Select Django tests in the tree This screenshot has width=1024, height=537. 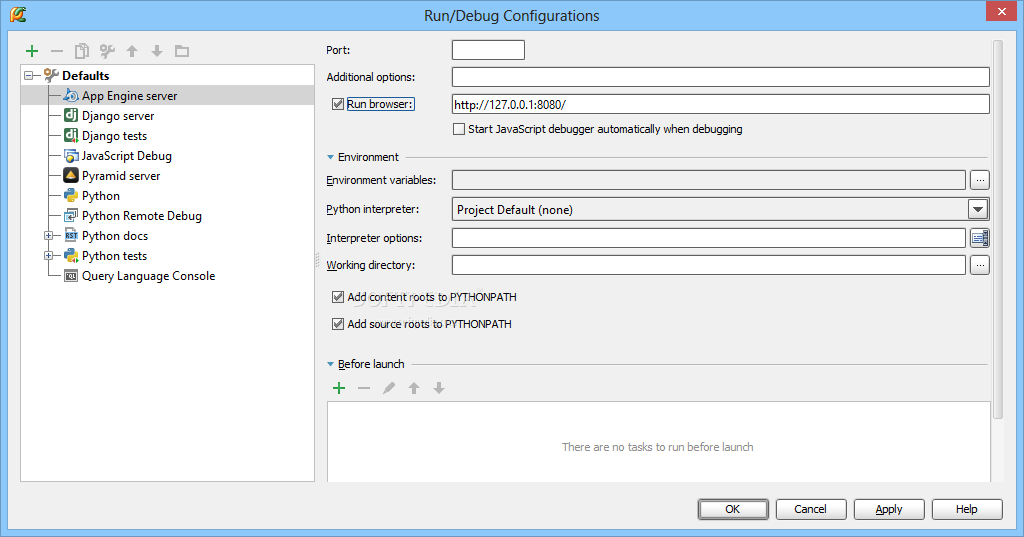(x=114, y=136)
